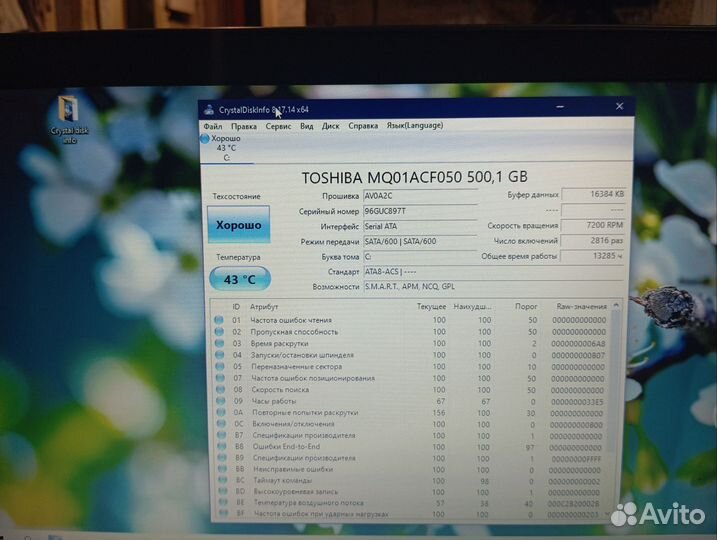Close the CrystalDiskInfo window
Viewport: 717px width, 540px height.
click(619, 106)
